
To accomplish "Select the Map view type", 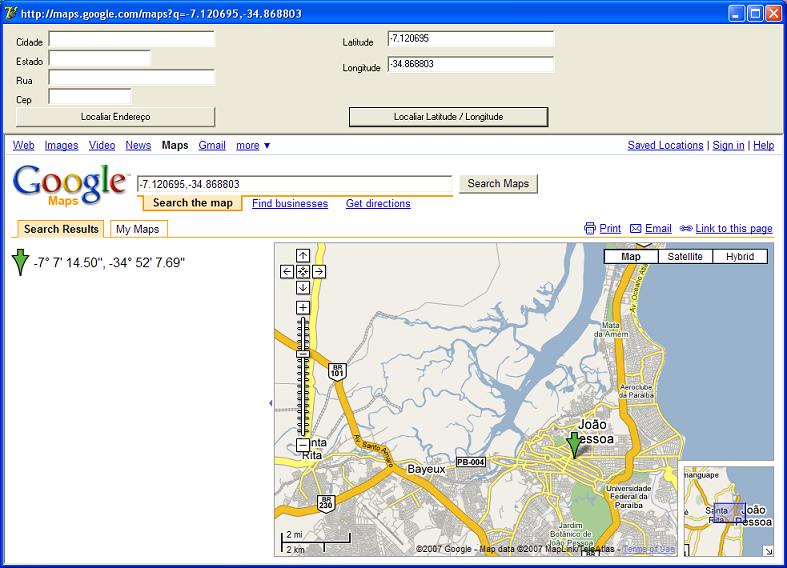I will [631, 257].
